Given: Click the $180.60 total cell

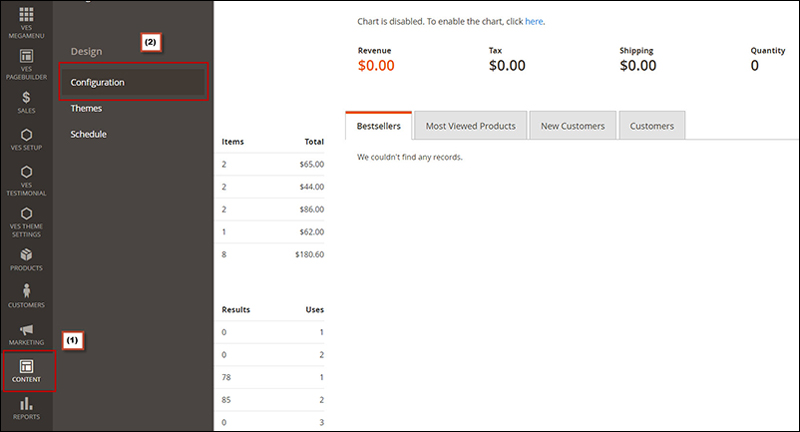Looking at the screenshot, I should 309,254.
